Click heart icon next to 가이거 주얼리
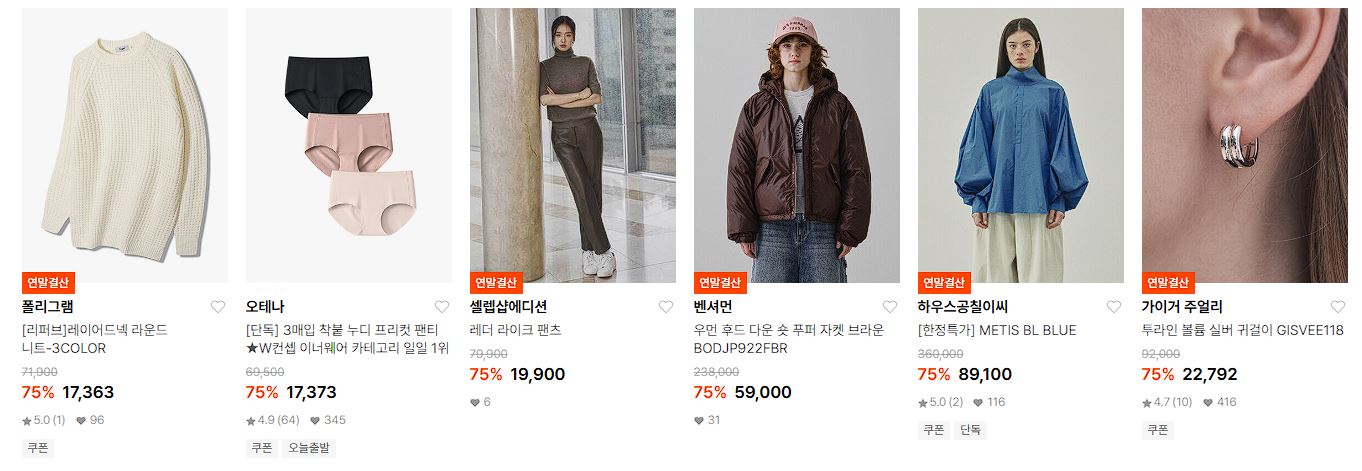Image resolution: width=1362 pixels, height=471 pixels. click(x=1338, y=307)
